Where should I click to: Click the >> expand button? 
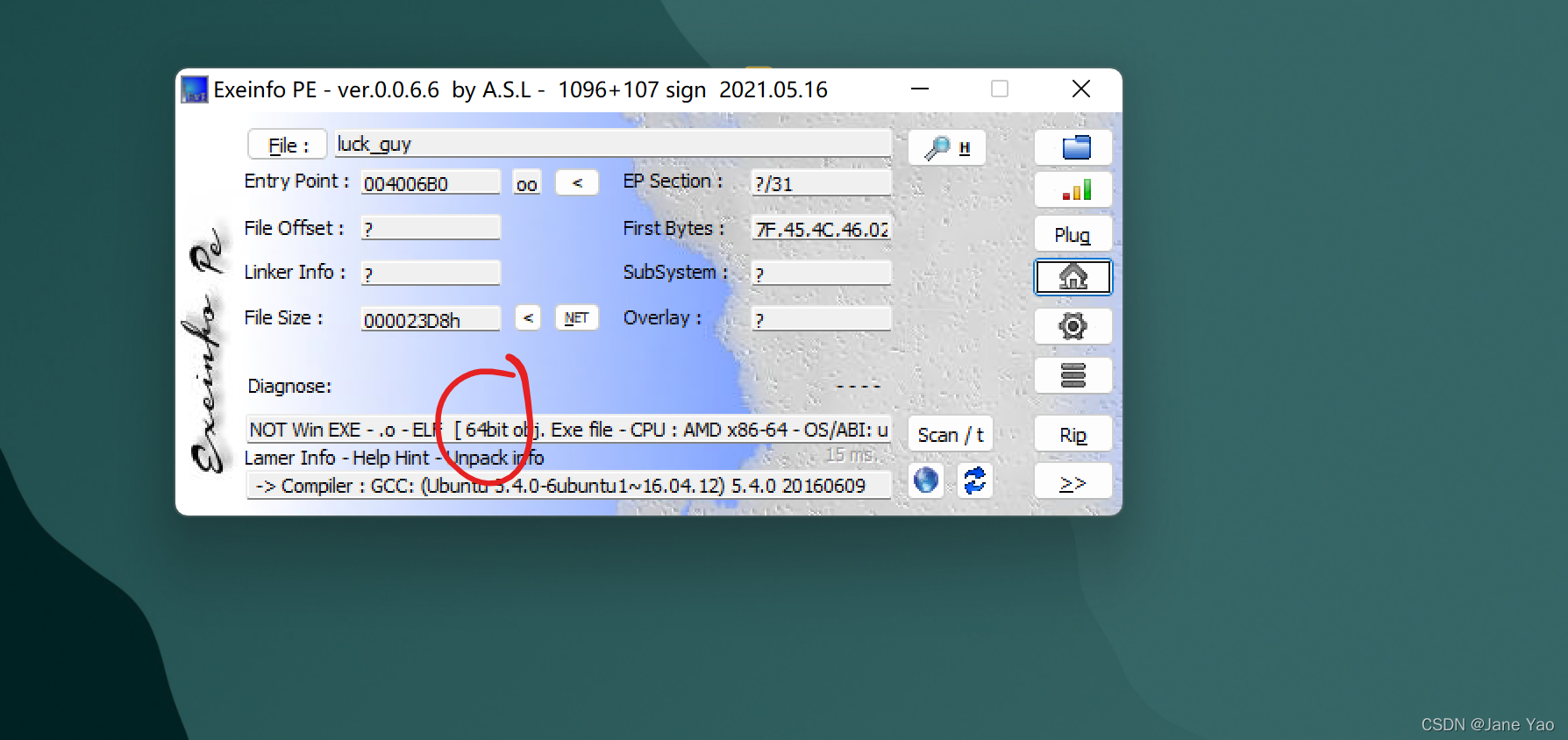[x=1073, y=482]
